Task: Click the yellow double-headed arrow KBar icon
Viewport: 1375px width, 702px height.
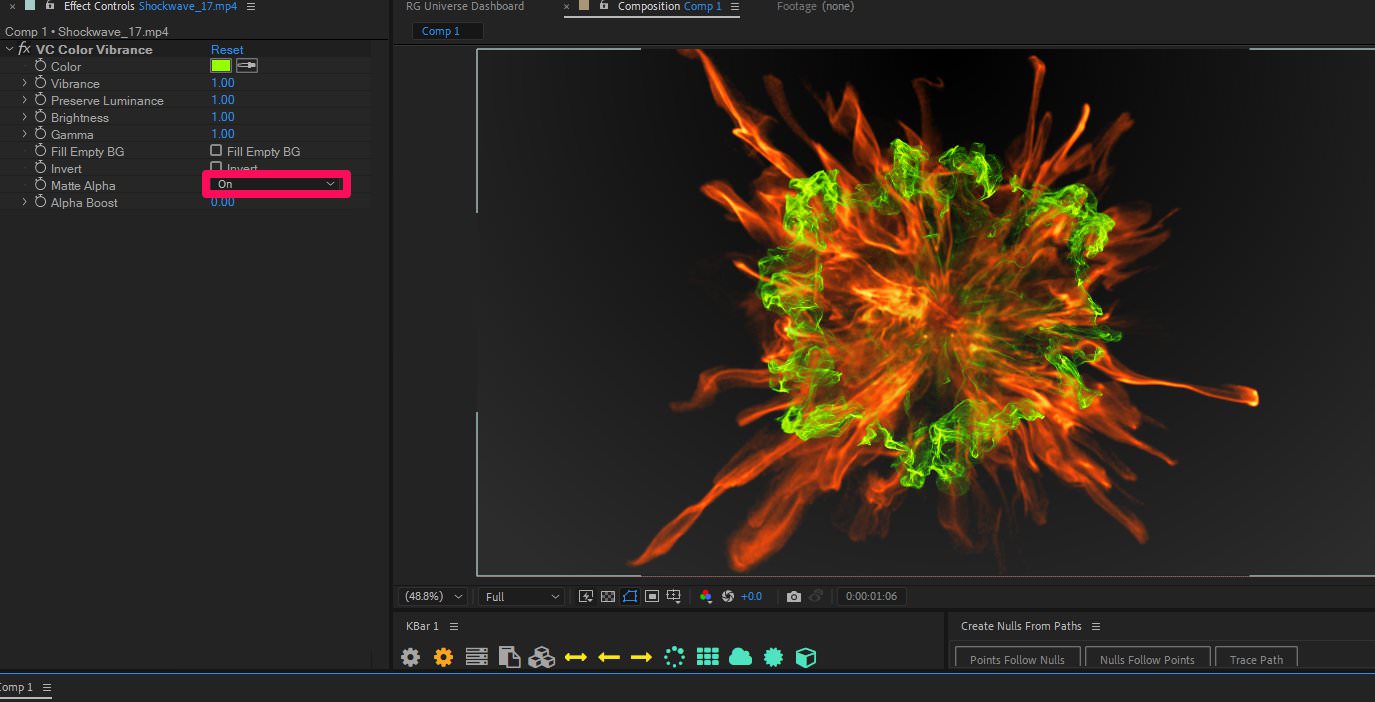Action: point(577,657)
